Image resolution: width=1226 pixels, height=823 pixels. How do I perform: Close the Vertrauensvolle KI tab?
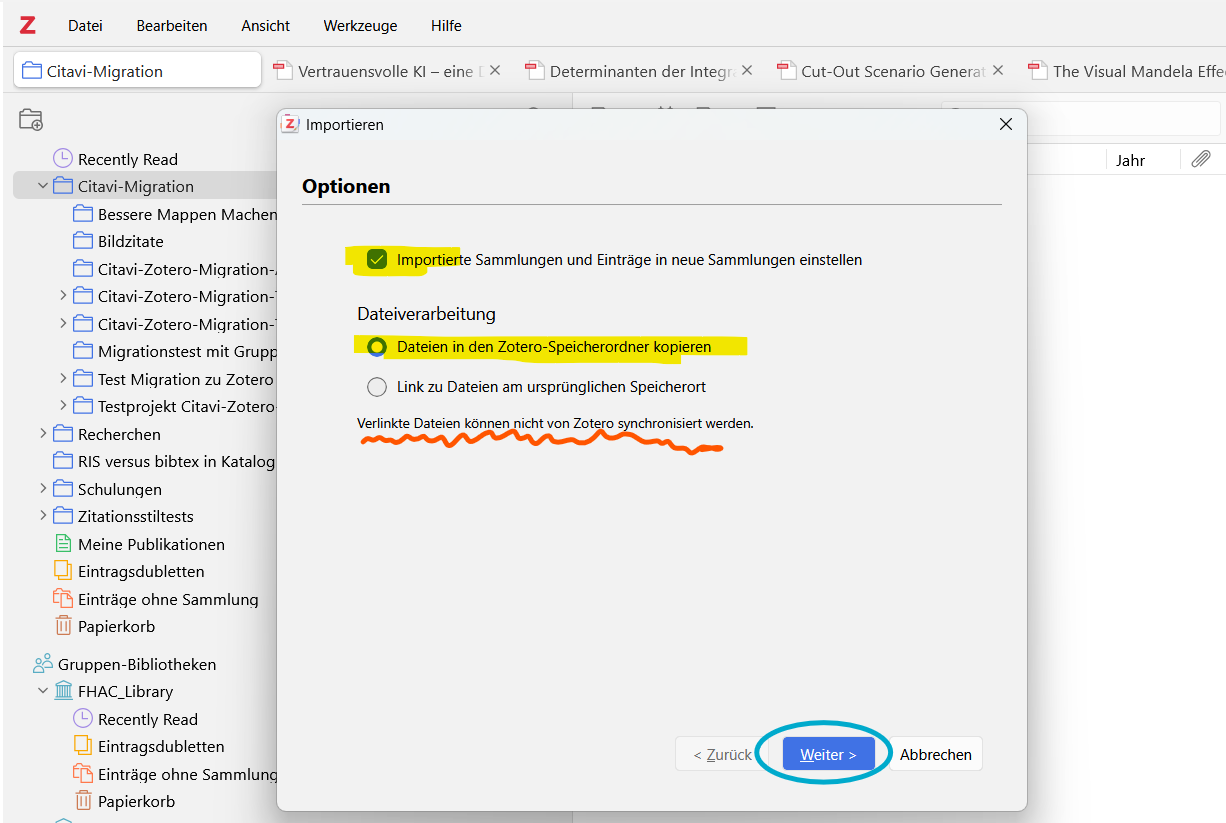pos(495,71)
